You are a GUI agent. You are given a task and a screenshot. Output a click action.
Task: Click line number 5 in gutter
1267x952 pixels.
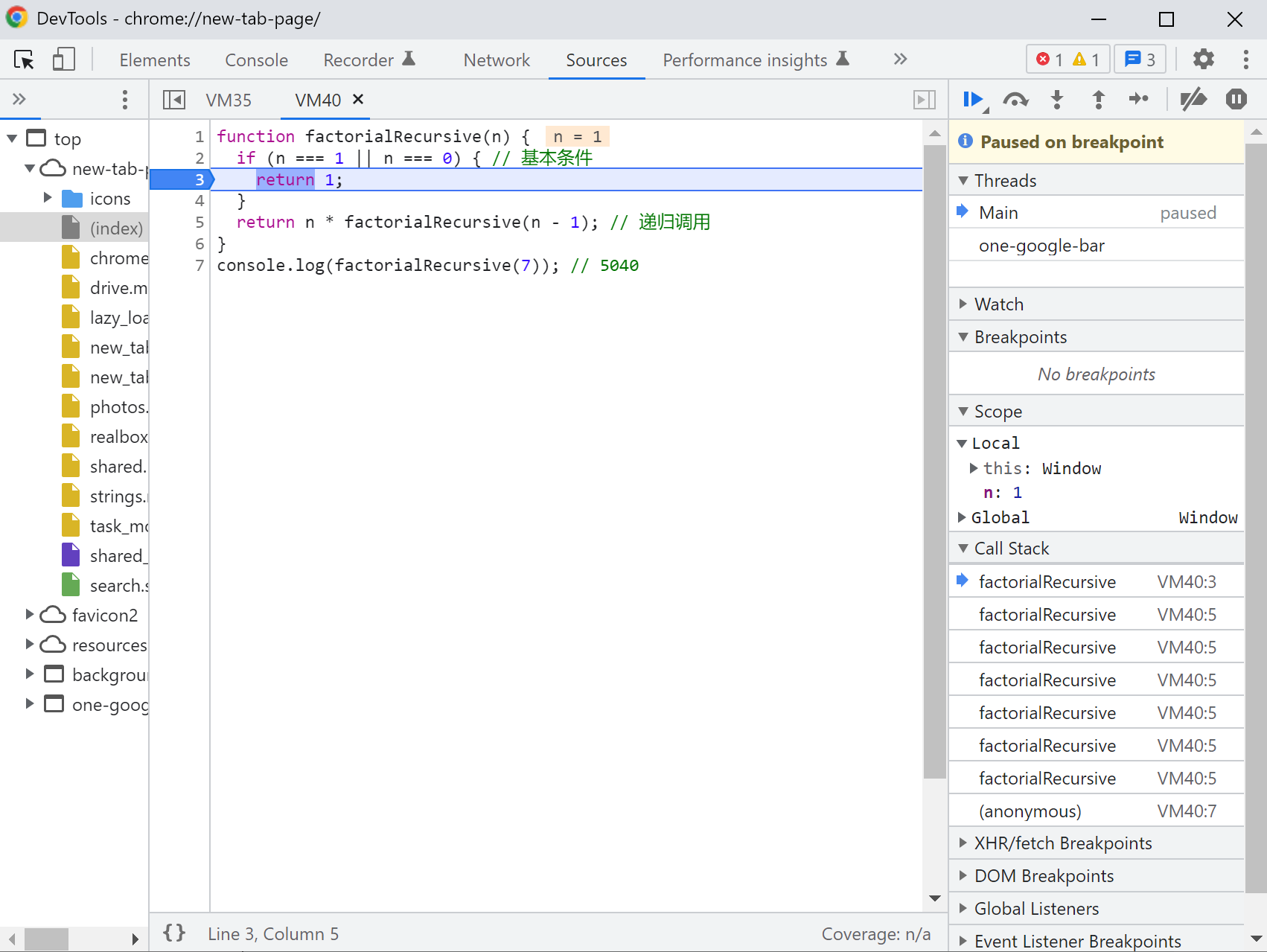coord(200,223)
